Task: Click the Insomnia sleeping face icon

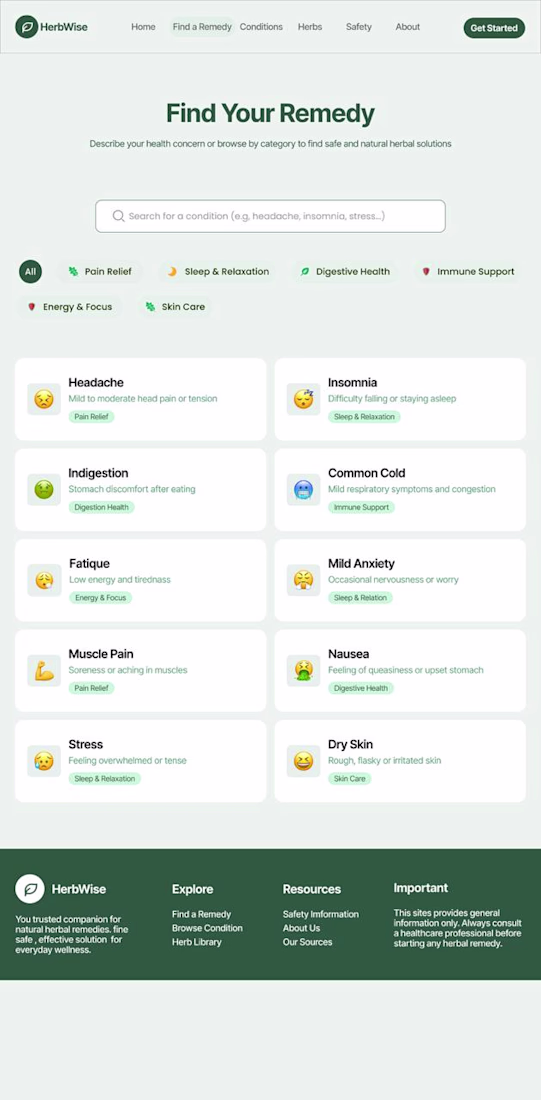Action: pyautogui.click(x=304, y=399)
